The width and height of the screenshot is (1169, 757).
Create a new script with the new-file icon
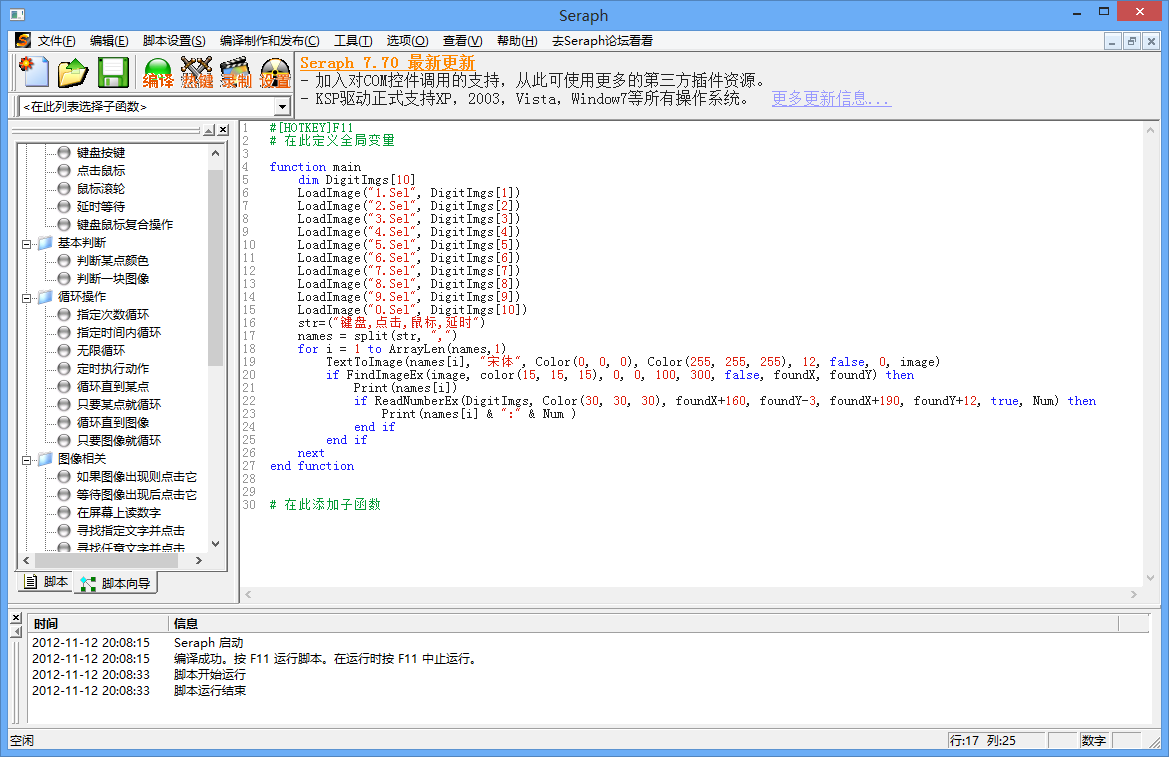click(33, 73)
